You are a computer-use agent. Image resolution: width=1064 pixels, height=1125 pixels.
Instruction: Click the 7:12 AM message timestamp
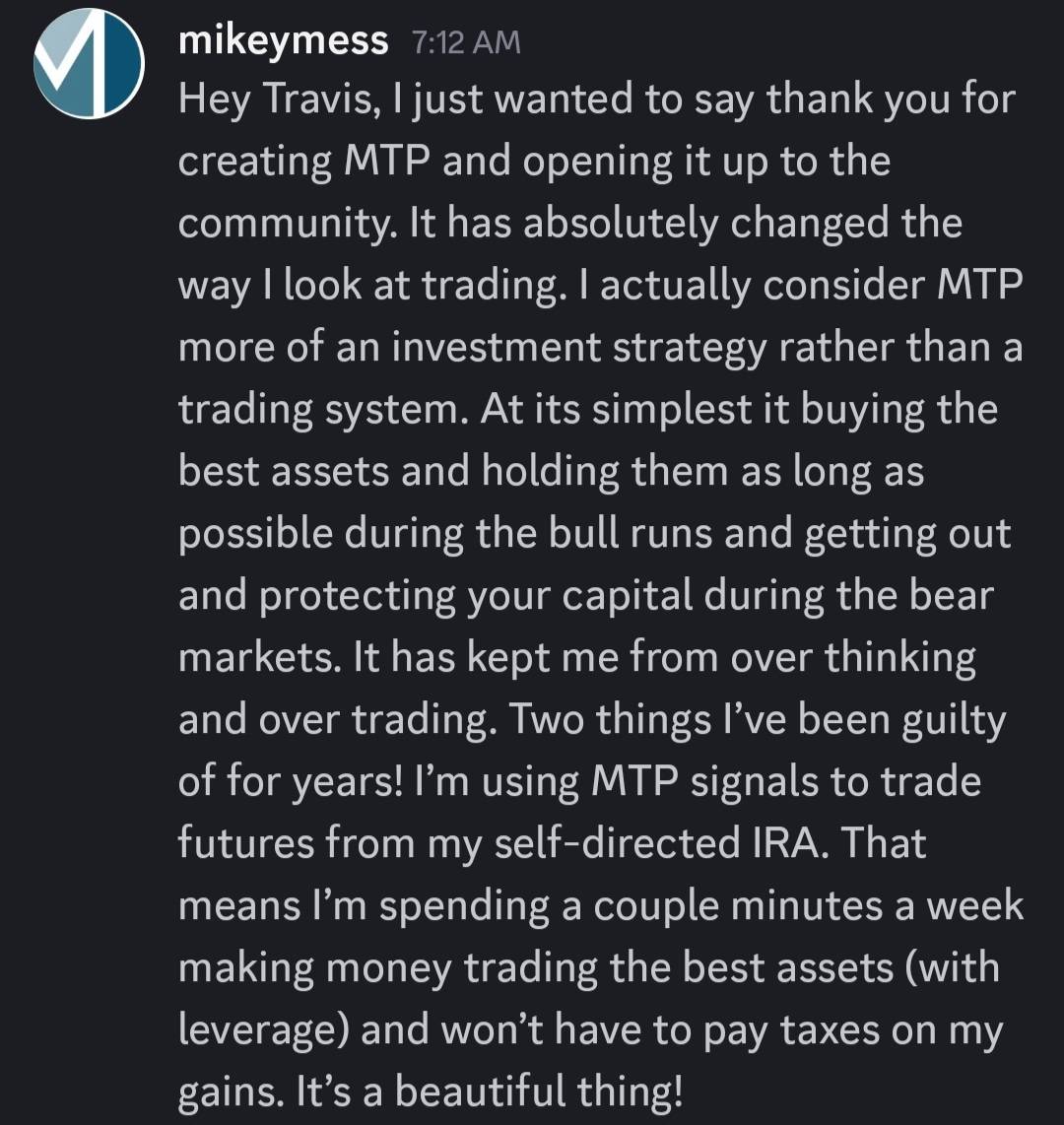tap(465, 42)
